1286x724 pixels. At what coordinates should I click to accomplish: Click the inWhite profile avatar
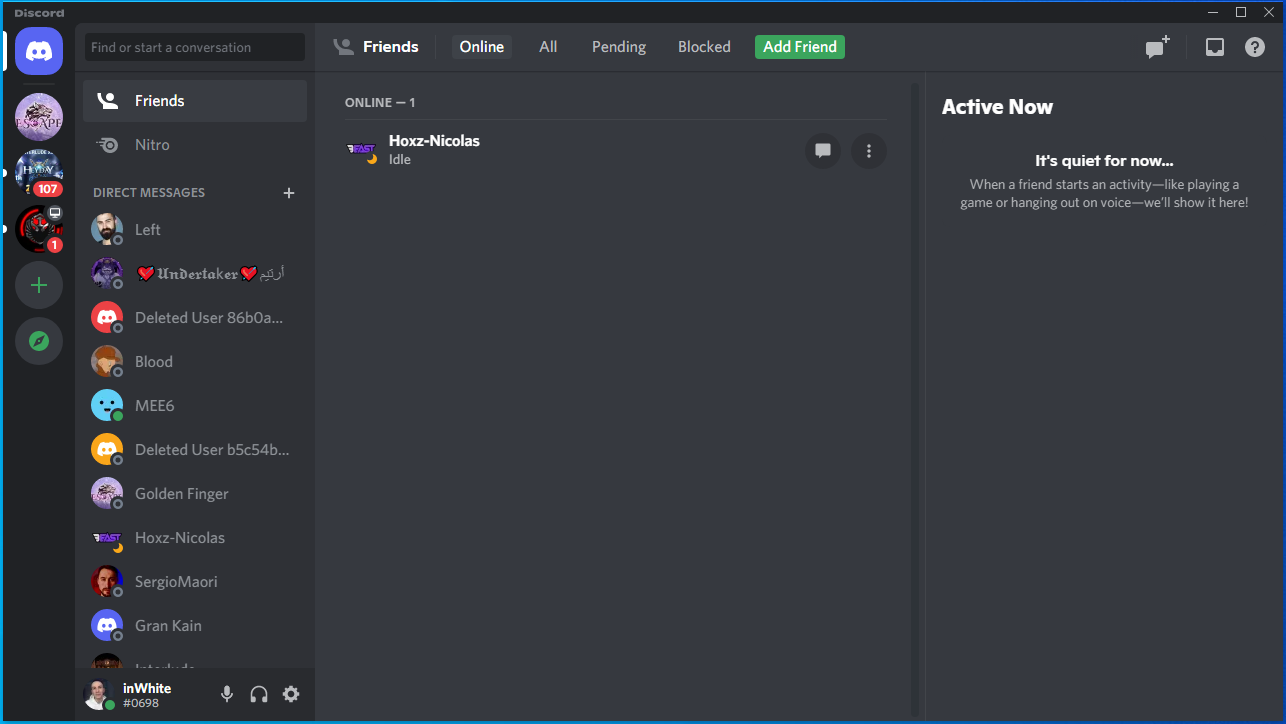[x=99, y=694]
